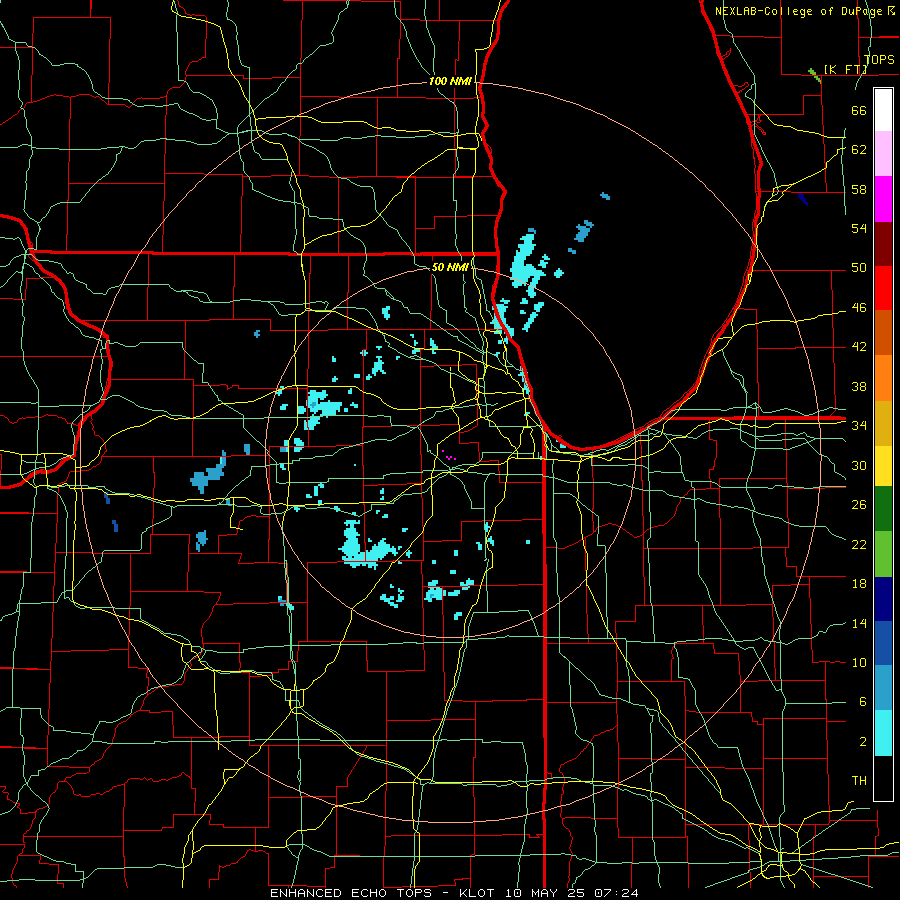Click the "ENHANCED ECHO TOPS" caption text
Image resolution: width=900 pixels, height=900 pixels.
pyautogui.click(x=352, y=893)
